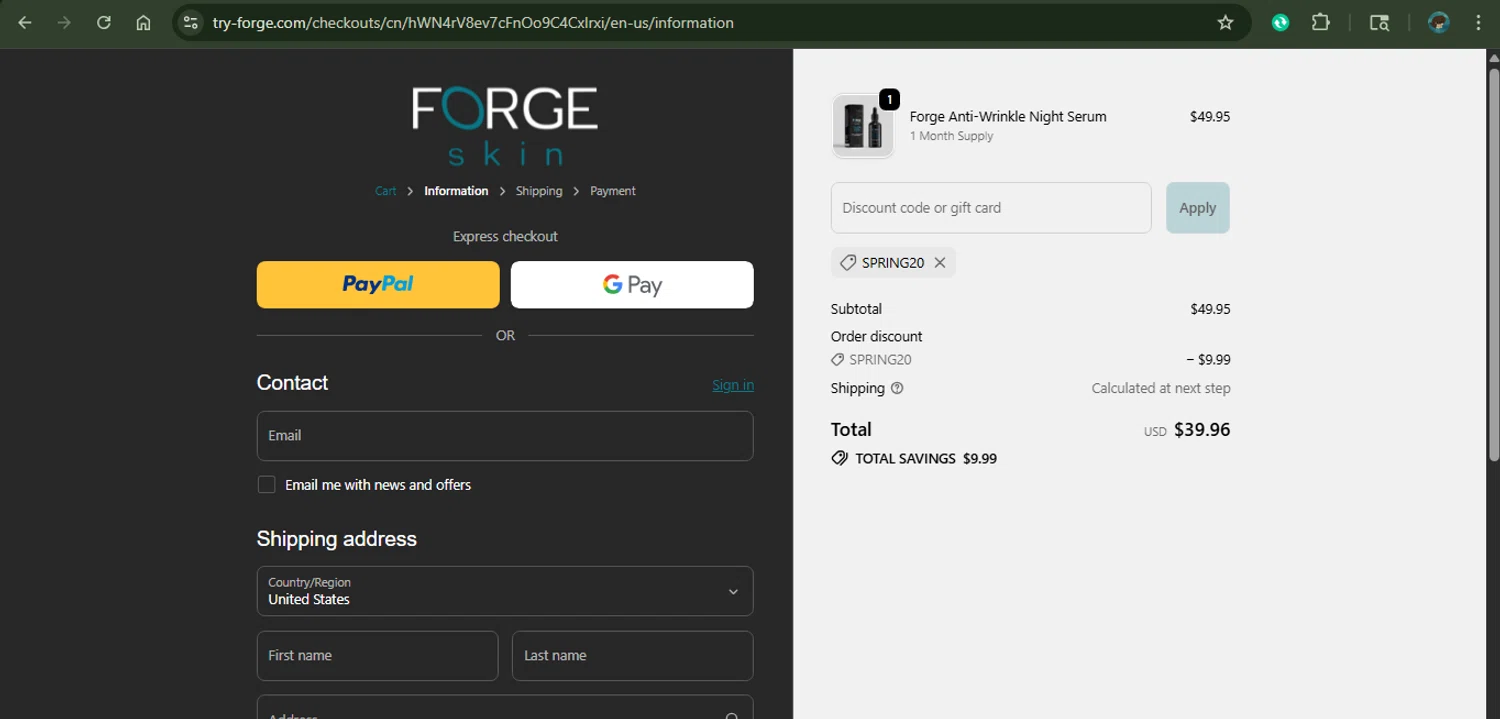Focus the Discount code or gift card field
Image resolution: width=1500 pixels, height=719 pixels.
click(991, 208)
